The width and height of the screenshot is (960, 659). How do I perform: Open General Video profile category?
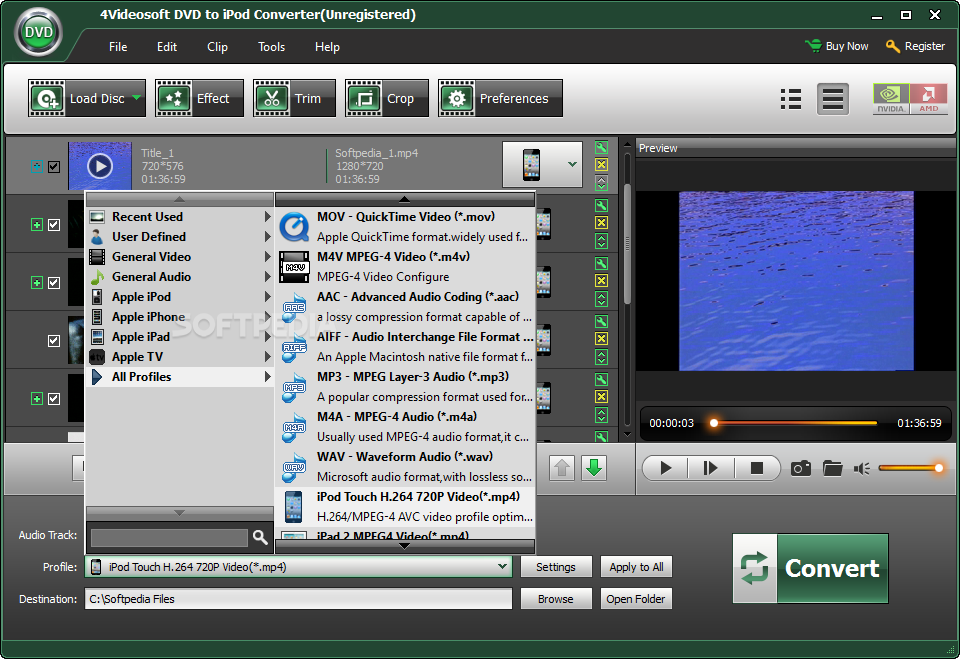[x=179, y=257]
